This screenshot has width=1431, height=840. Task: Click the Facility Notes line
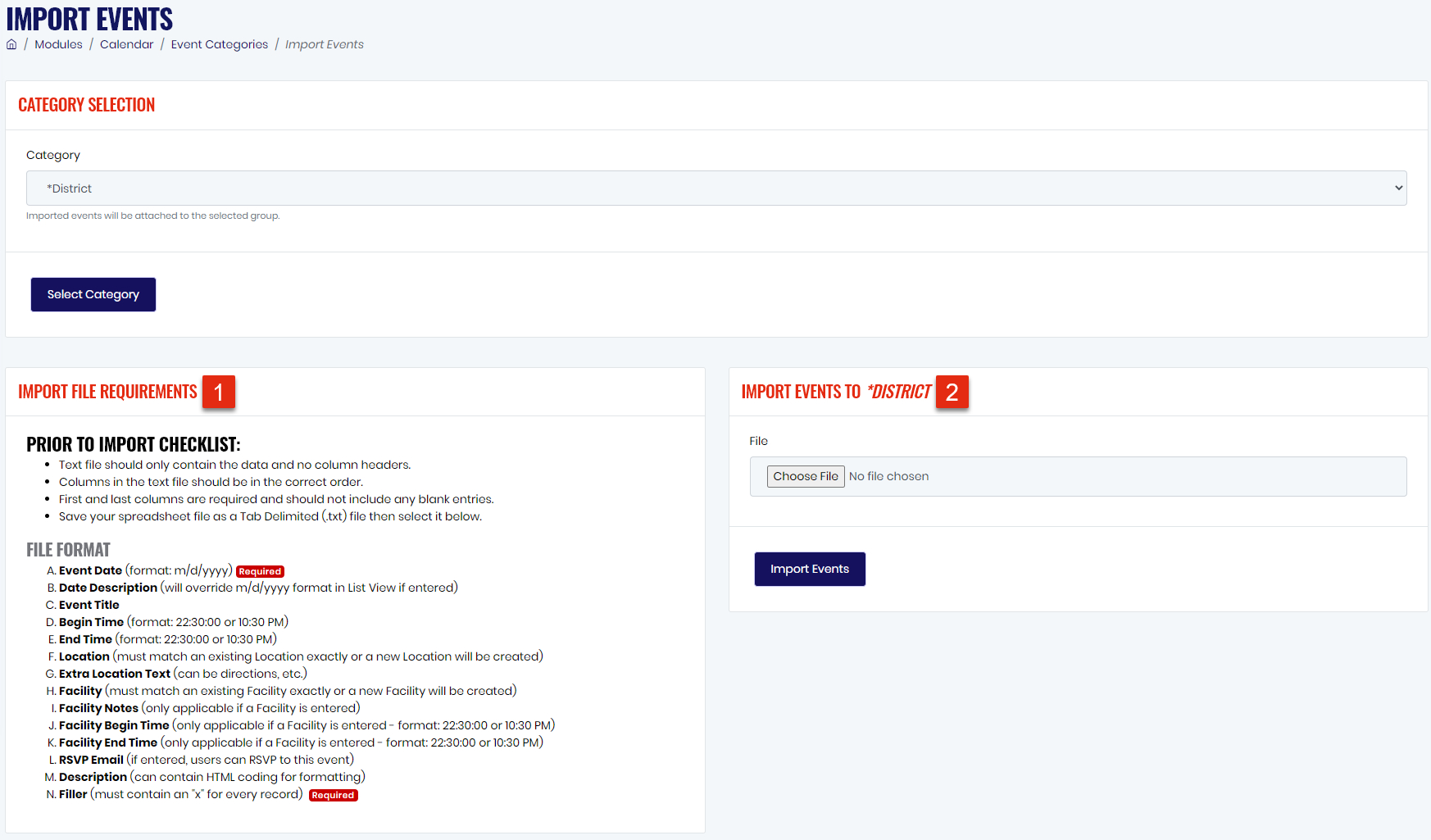coord(210,708)
